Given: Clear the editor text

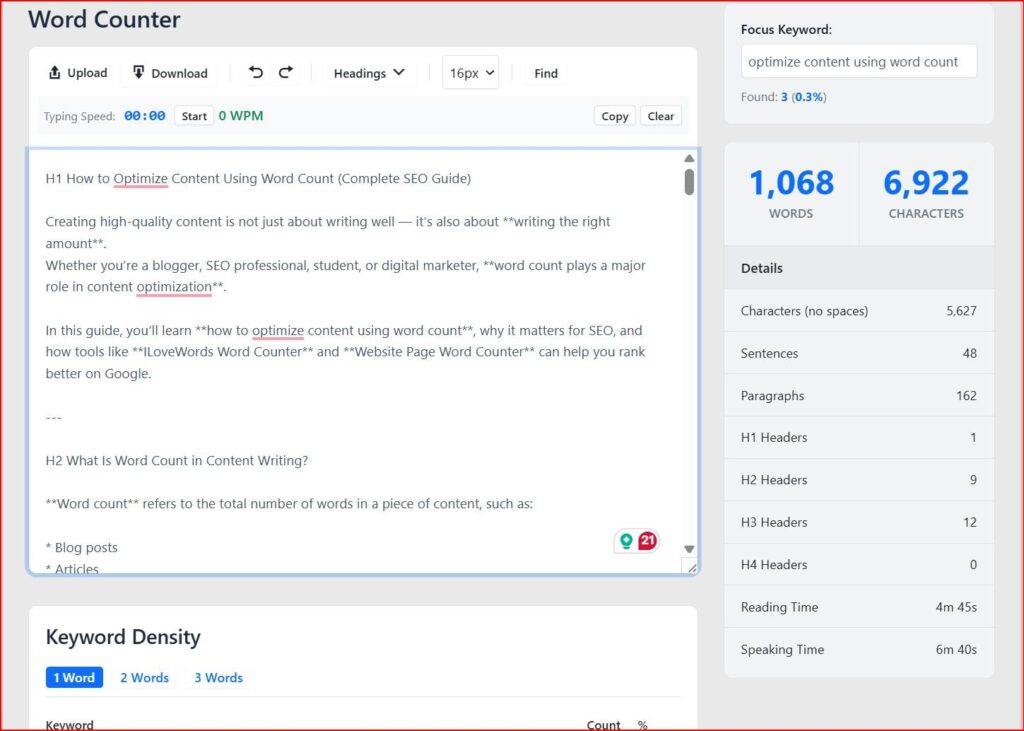Looking at the screenshot, I should [661, 116].
